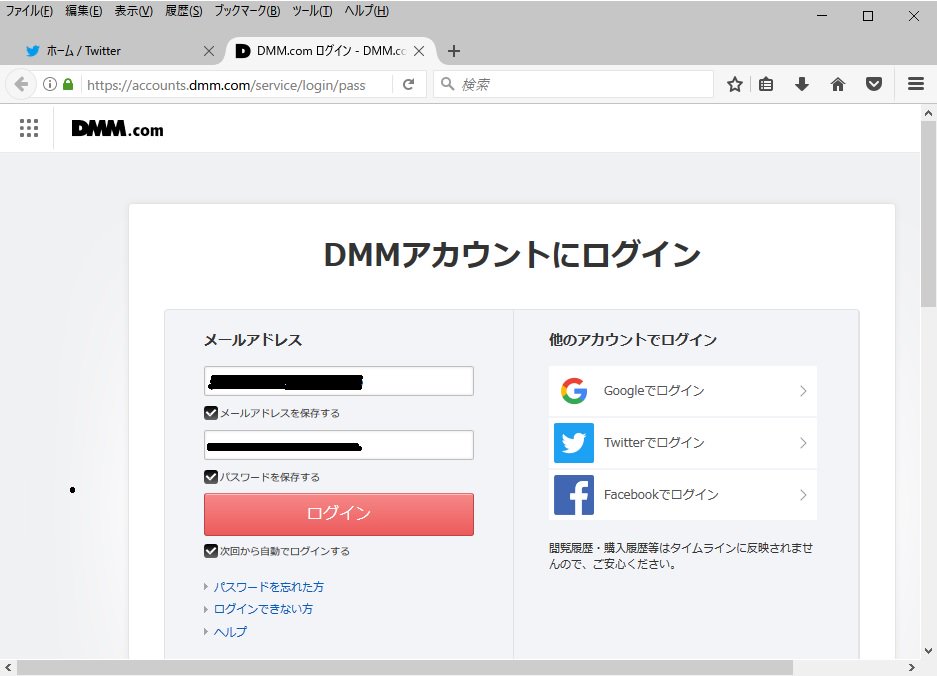The height and width of the screenshot is (676, 937).
Task: Bookmark this page with the star icon
Action: [x=734, y=84]
